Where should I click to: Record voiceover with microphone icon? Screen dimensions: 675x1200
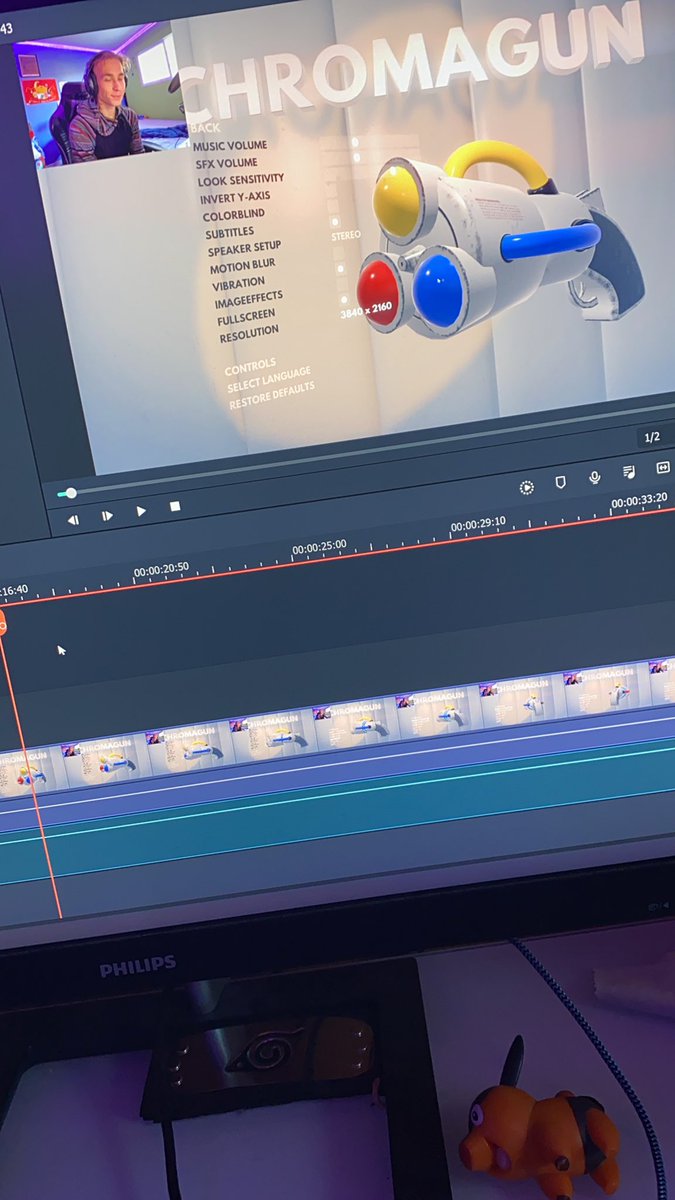[x=595, y=478]
